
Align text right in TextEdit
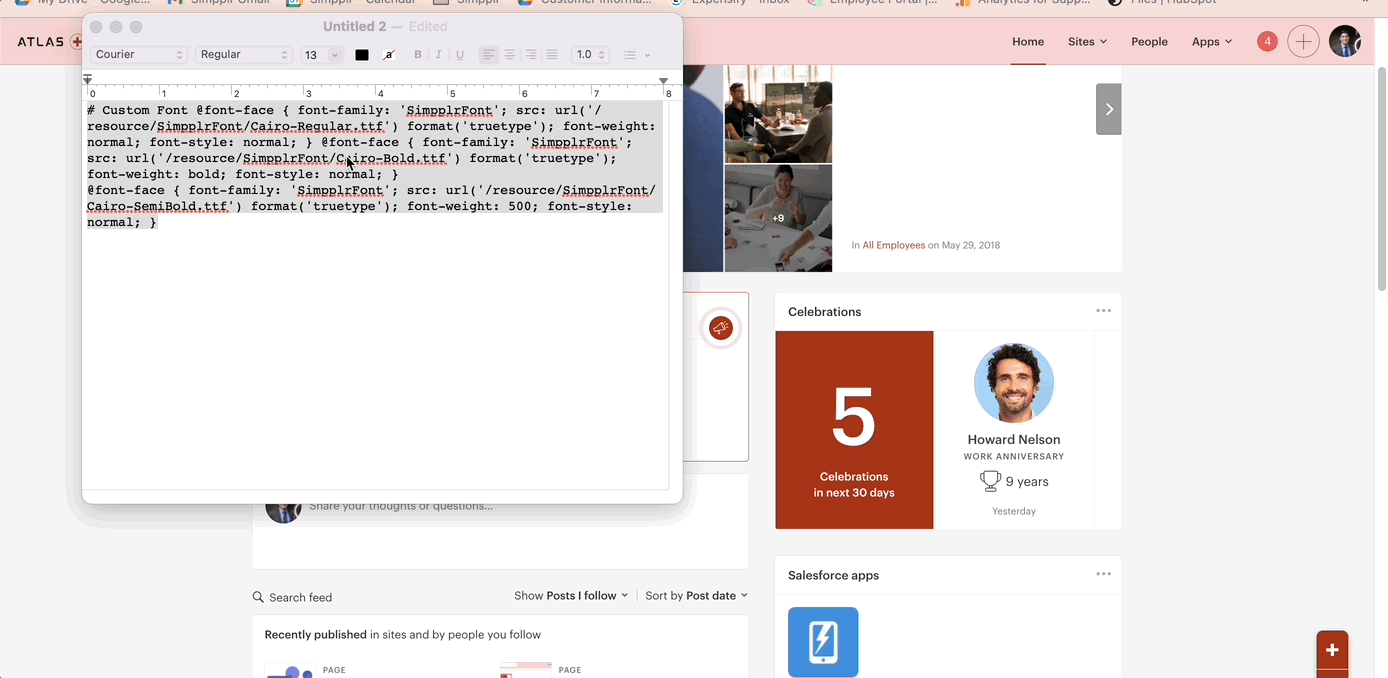(x=530, y=55)
